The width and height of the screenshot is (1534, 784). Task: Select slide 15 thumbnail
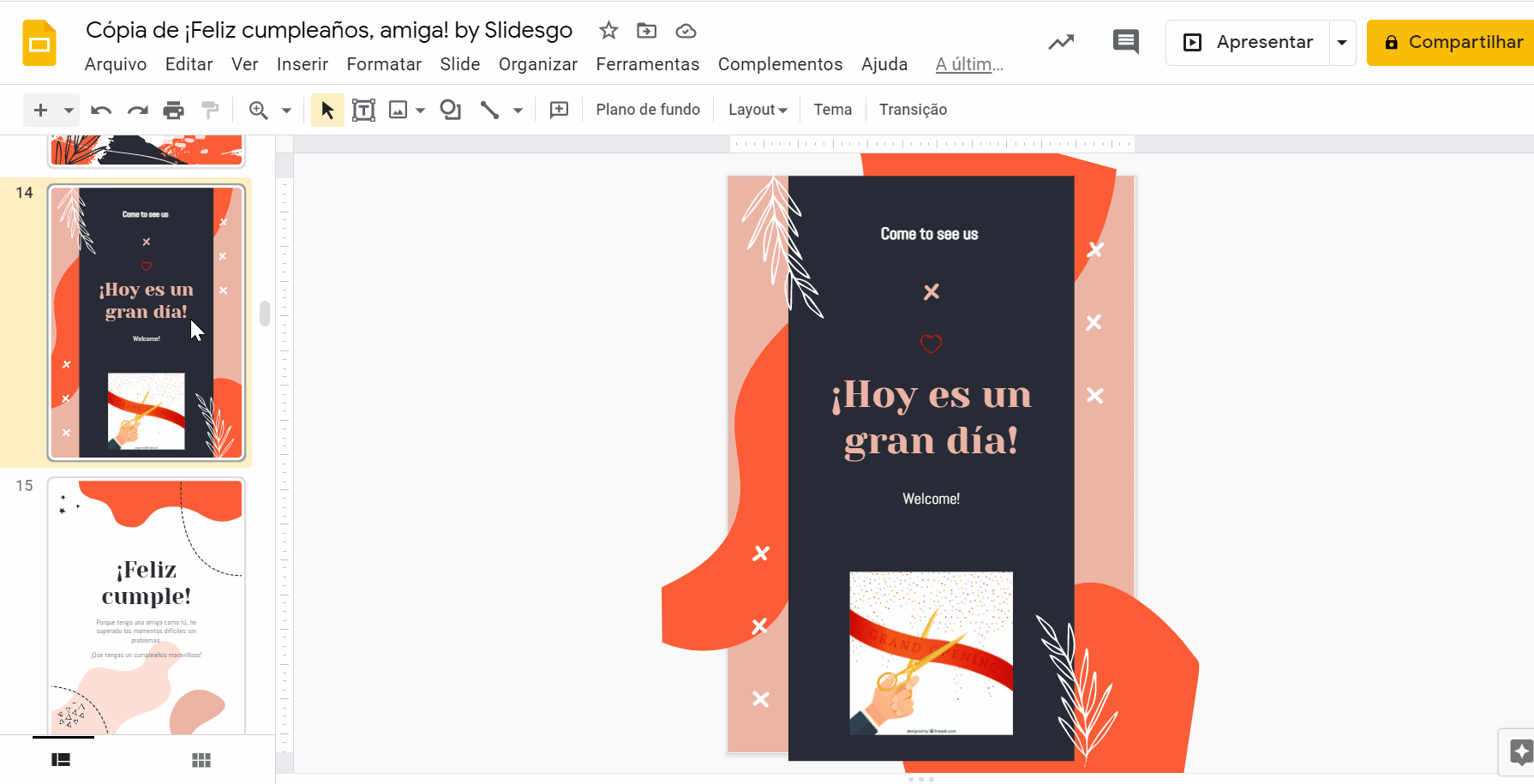[x=147, y=606]
